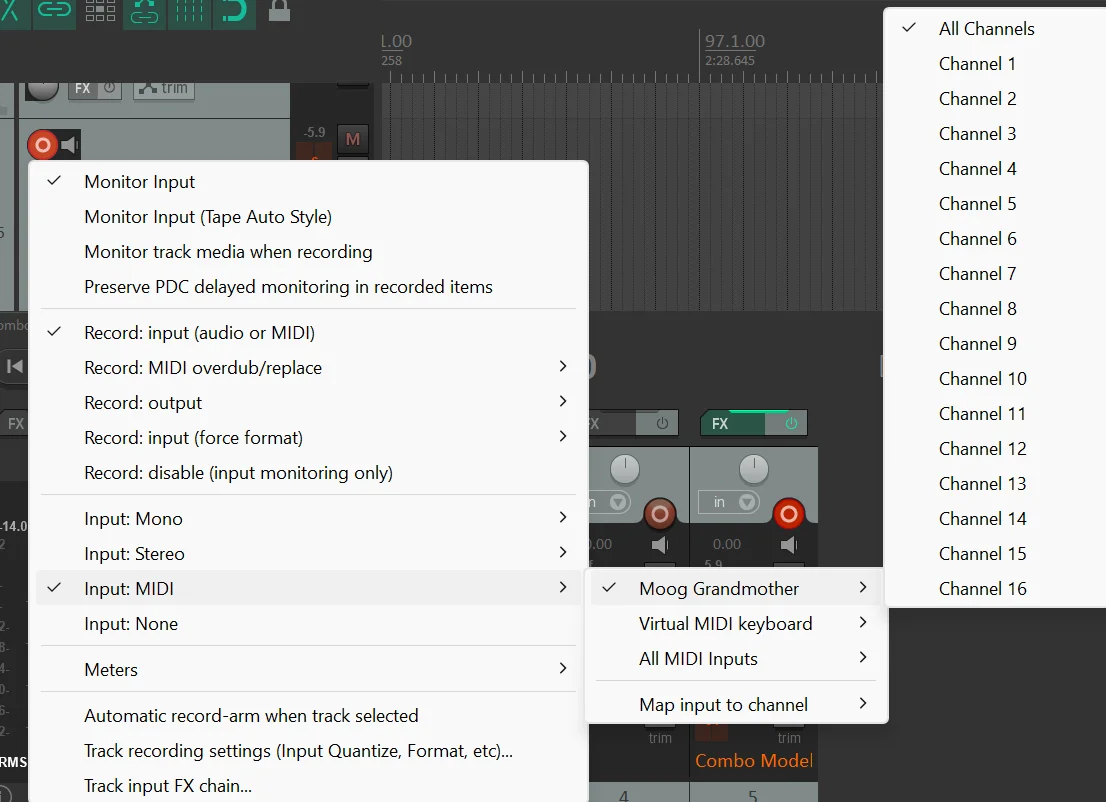The width and height of the screenshot is (1106, 802).
Task: Toggle the record-arm button on Combo Model track
Action: pyautogui.click(x=789, y=514)
